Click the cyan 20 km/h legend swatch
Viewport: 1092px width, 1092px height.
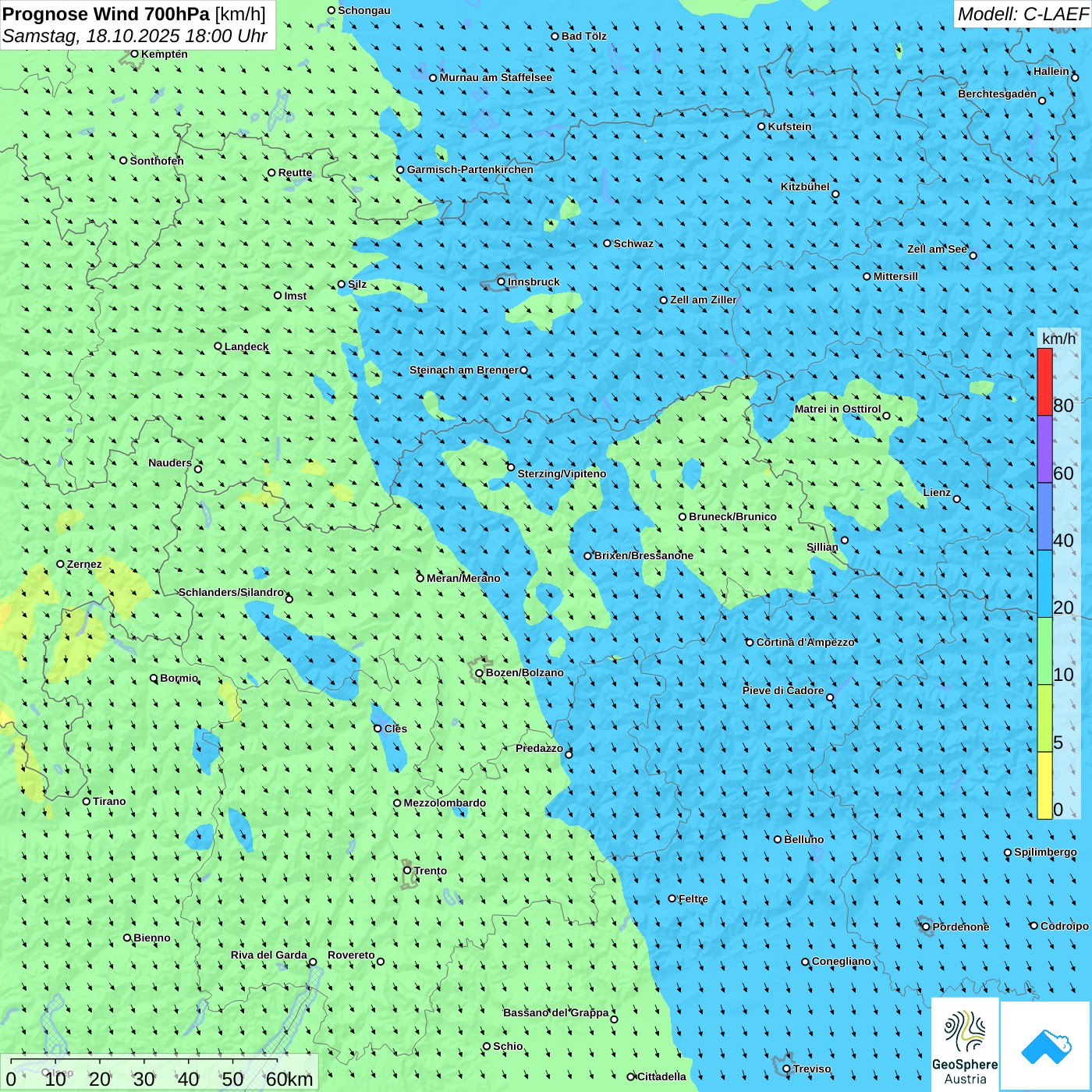[x=1044, y=583]
